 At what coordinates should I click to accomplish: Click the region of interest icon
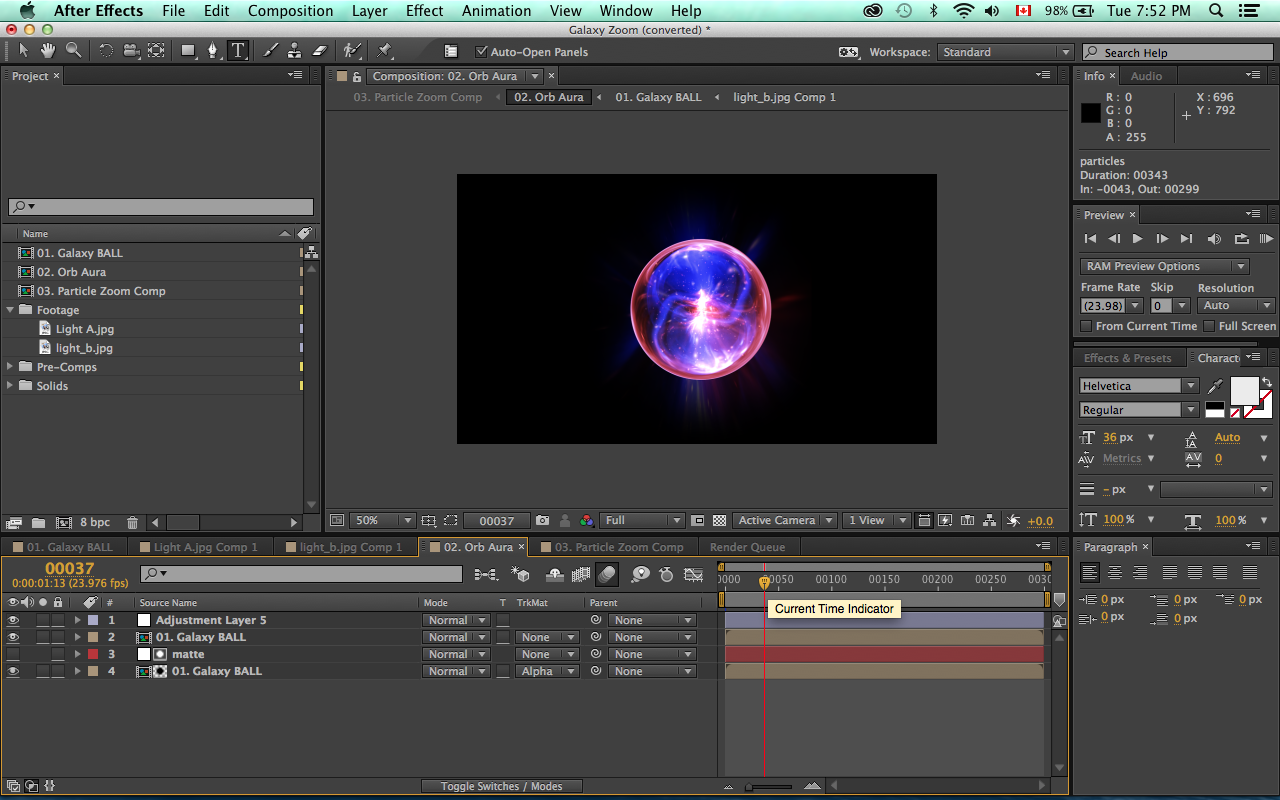tap(697, 520)
